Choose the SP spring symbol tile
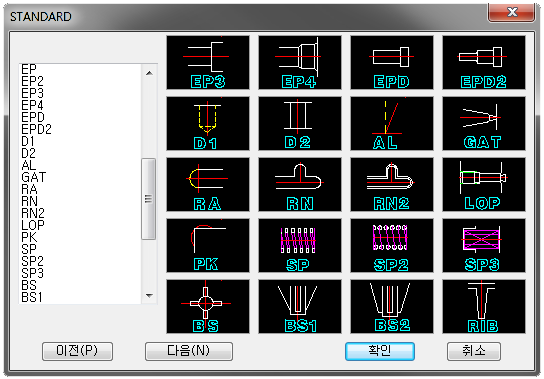This screenshot has width=544, height=379. [x=300, y=245]
